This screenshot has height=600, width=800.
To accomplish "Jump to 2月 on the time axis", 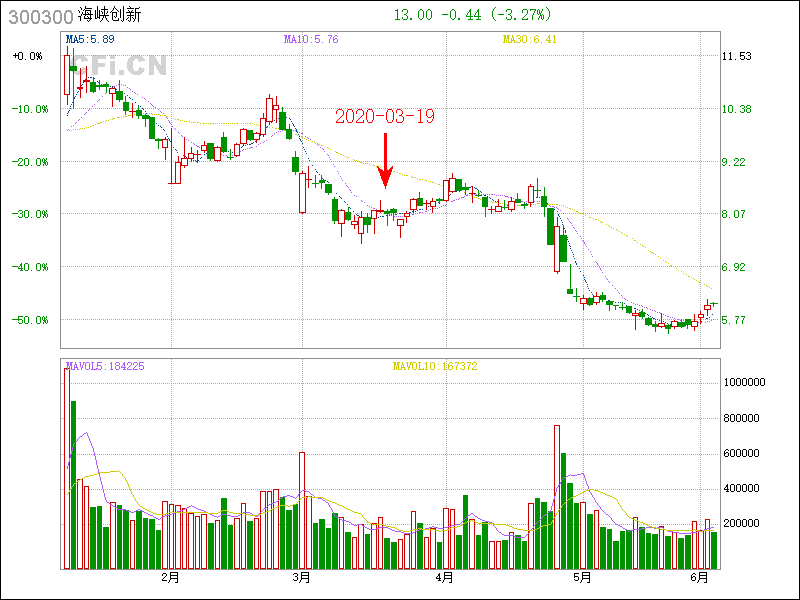I will 170,577.
